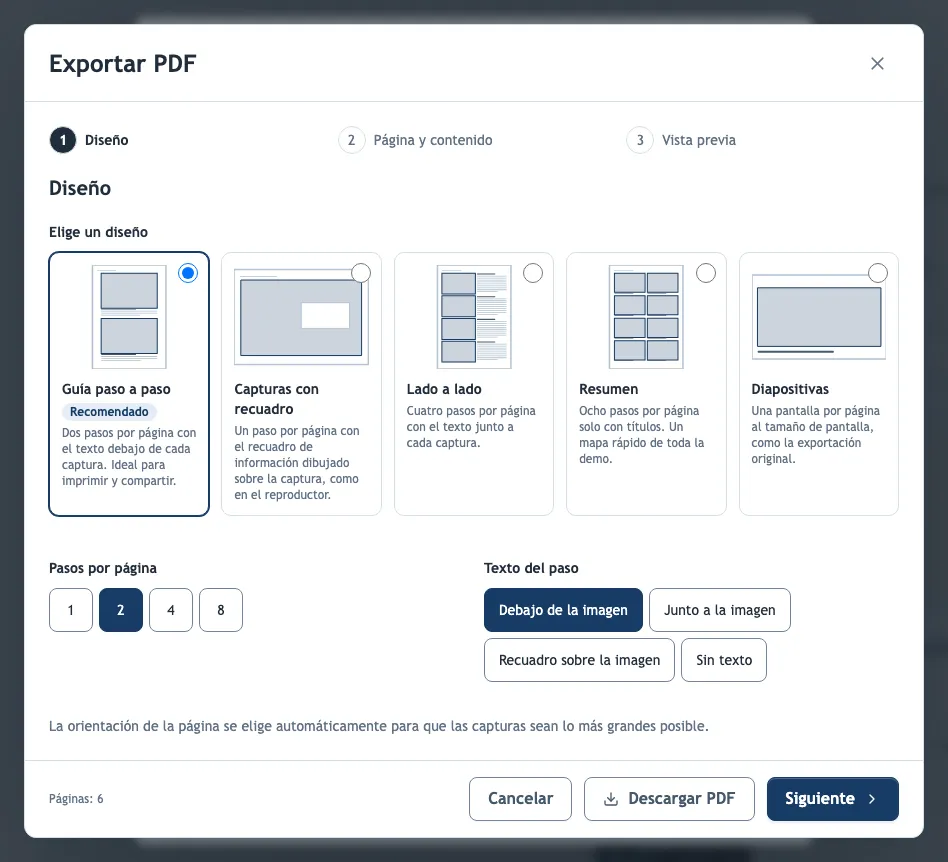Set pasos por página to 4
The width and height of the screenshot is (948, 862).
coord(171,610)
